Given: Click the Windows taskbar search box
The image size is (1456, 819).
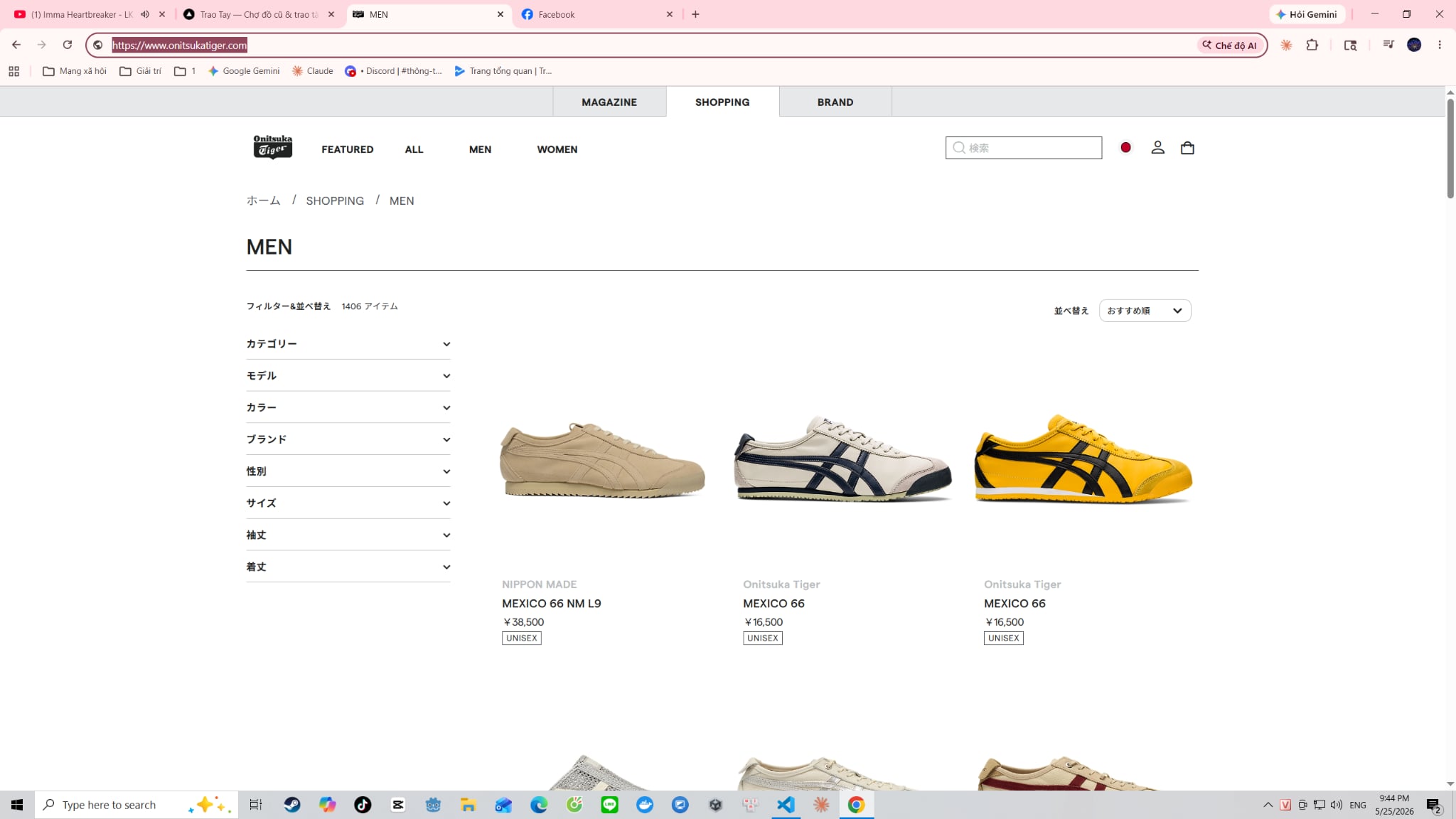Looking at the screenshot, I should coord(136,805).
